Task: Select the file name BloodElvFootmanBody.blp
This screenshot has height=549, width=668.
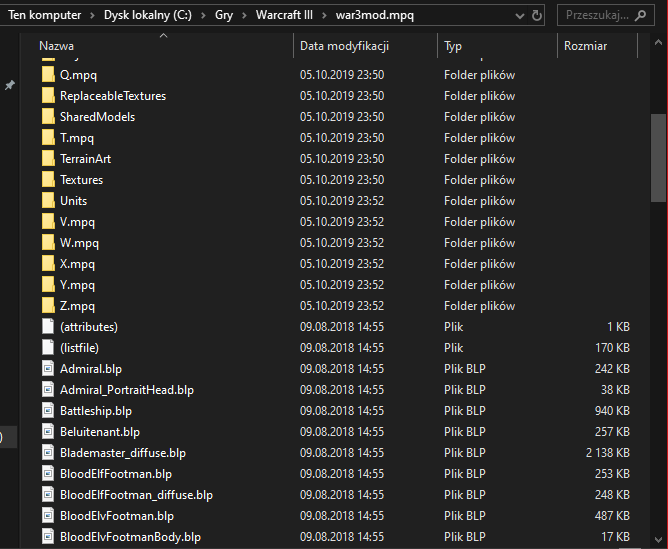Action: [x=130, y=537]
